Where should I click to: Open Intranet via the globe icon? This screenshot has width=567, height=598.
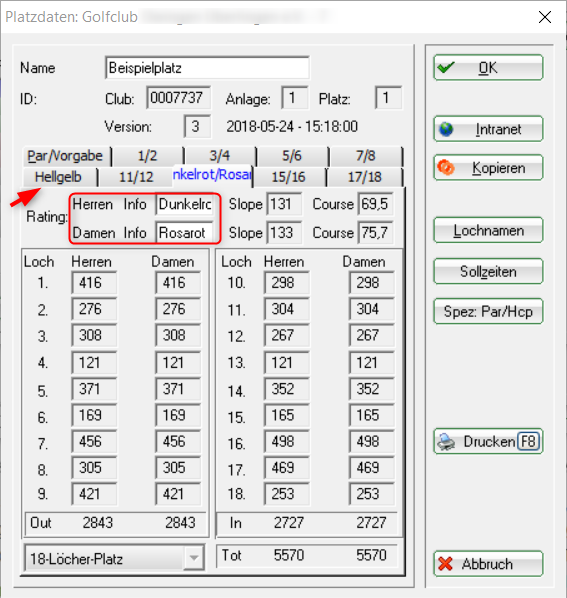point(445,129)
